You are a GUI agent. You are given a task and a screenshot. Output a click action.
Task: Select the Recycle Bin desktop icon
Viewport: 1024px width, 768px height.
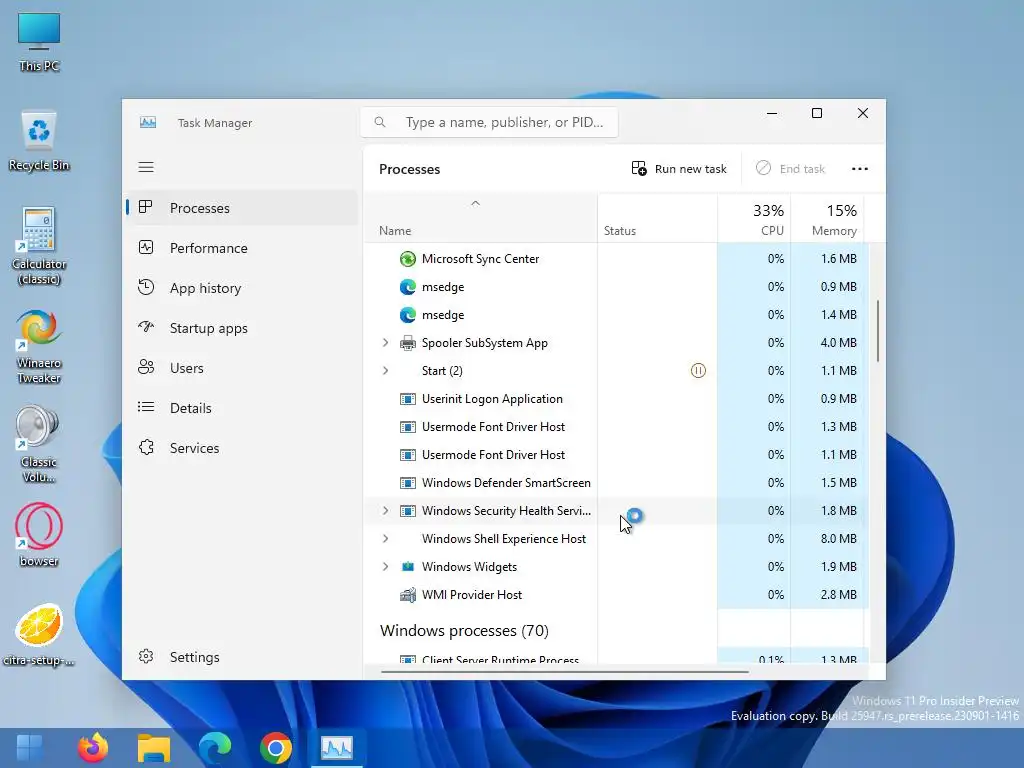pos(39,140)
